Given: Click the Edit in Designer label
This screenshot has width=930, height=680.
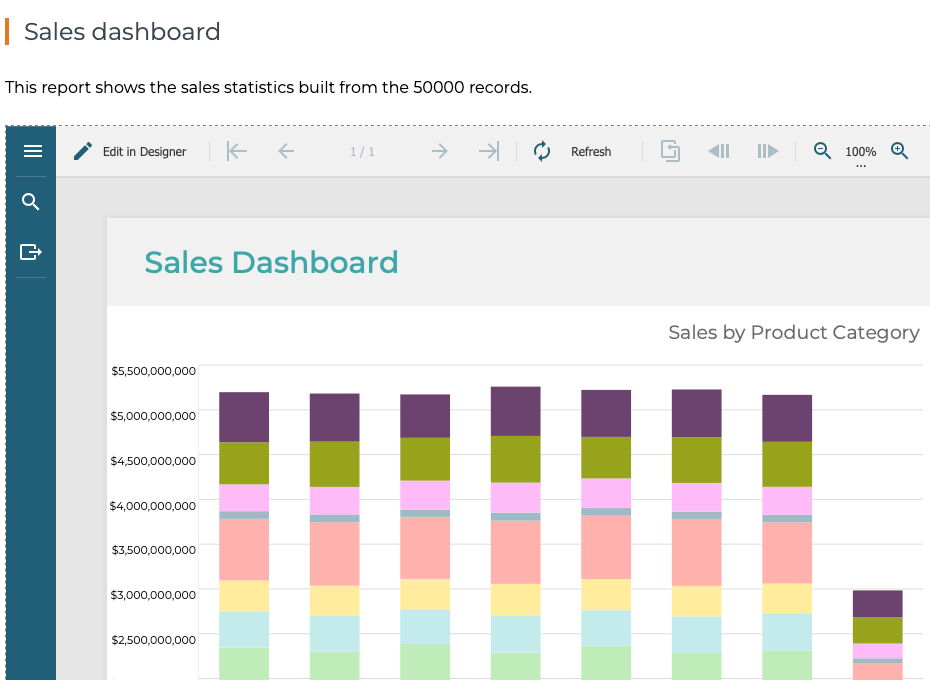Looking at the screenshot, I should (144, 152).
